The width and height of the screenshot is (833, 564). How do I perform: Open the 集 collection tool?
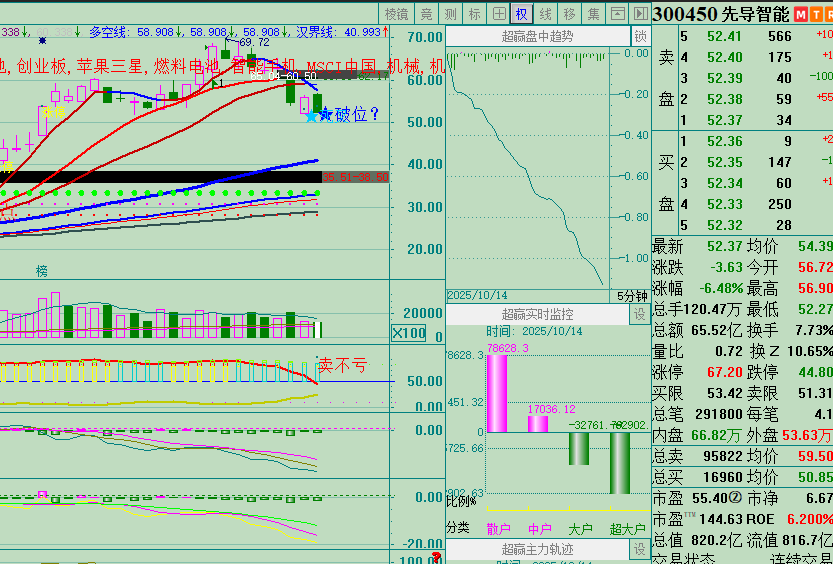pos(593,13)
